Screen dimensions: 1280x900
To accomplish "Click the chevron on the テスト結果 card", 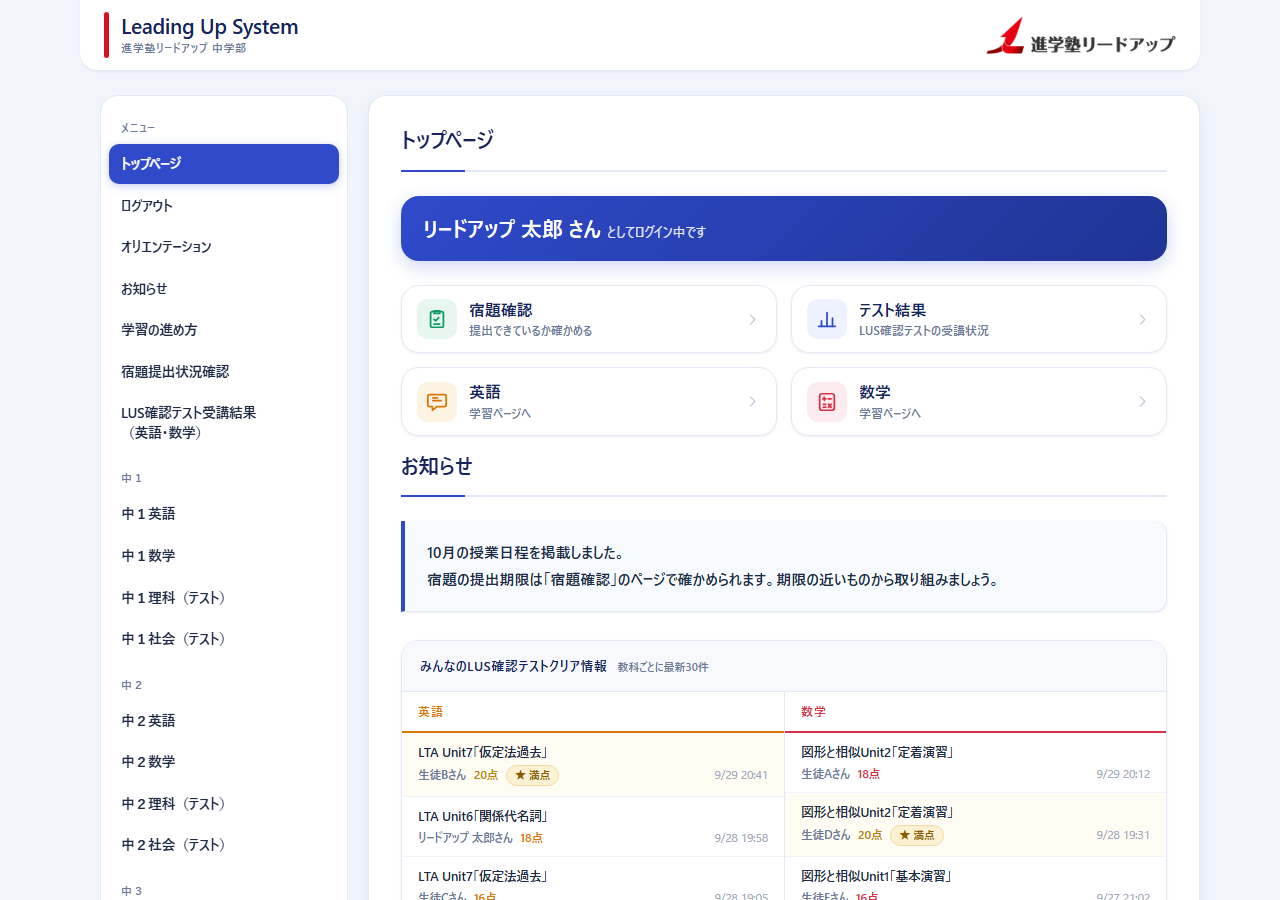I will pyautogui.click(x=1142, y=319).
